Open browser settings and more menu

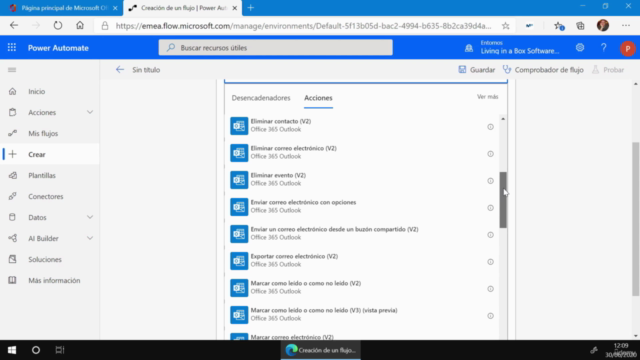tap(626, 26)
